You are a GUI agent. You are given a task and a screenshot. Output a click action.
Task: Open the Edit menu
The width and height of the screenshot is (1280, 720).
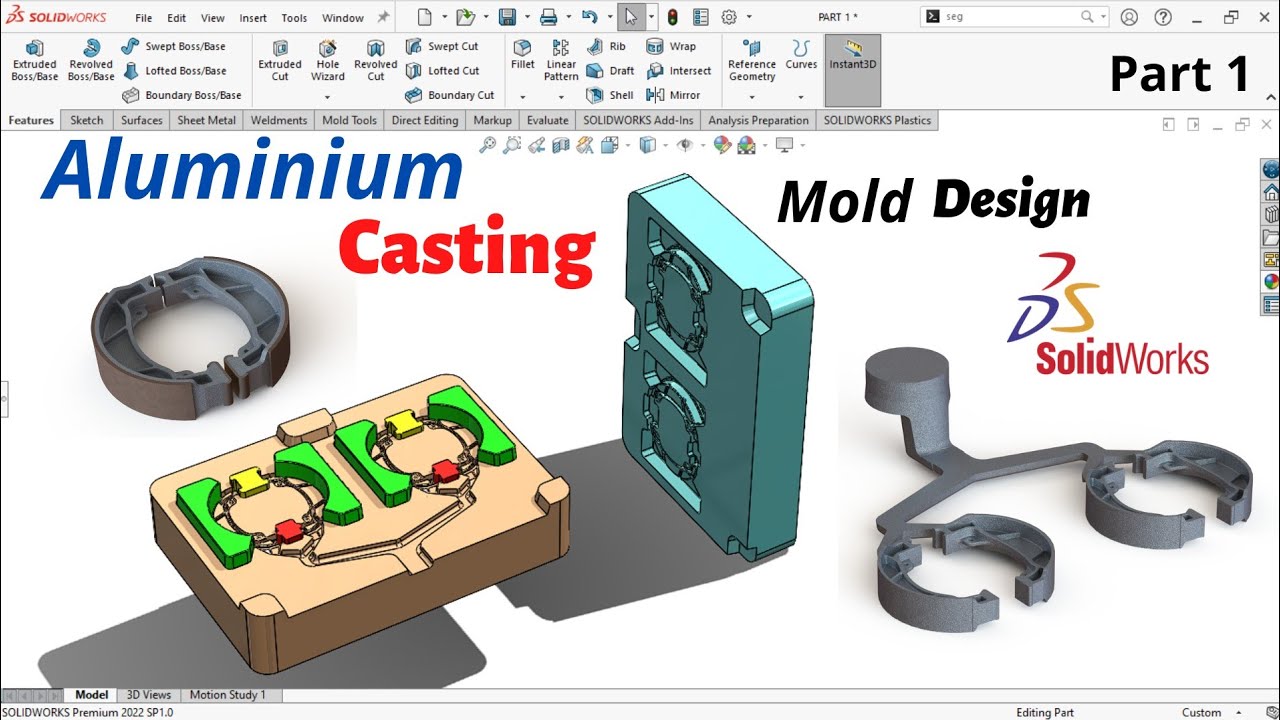point(177,18)
